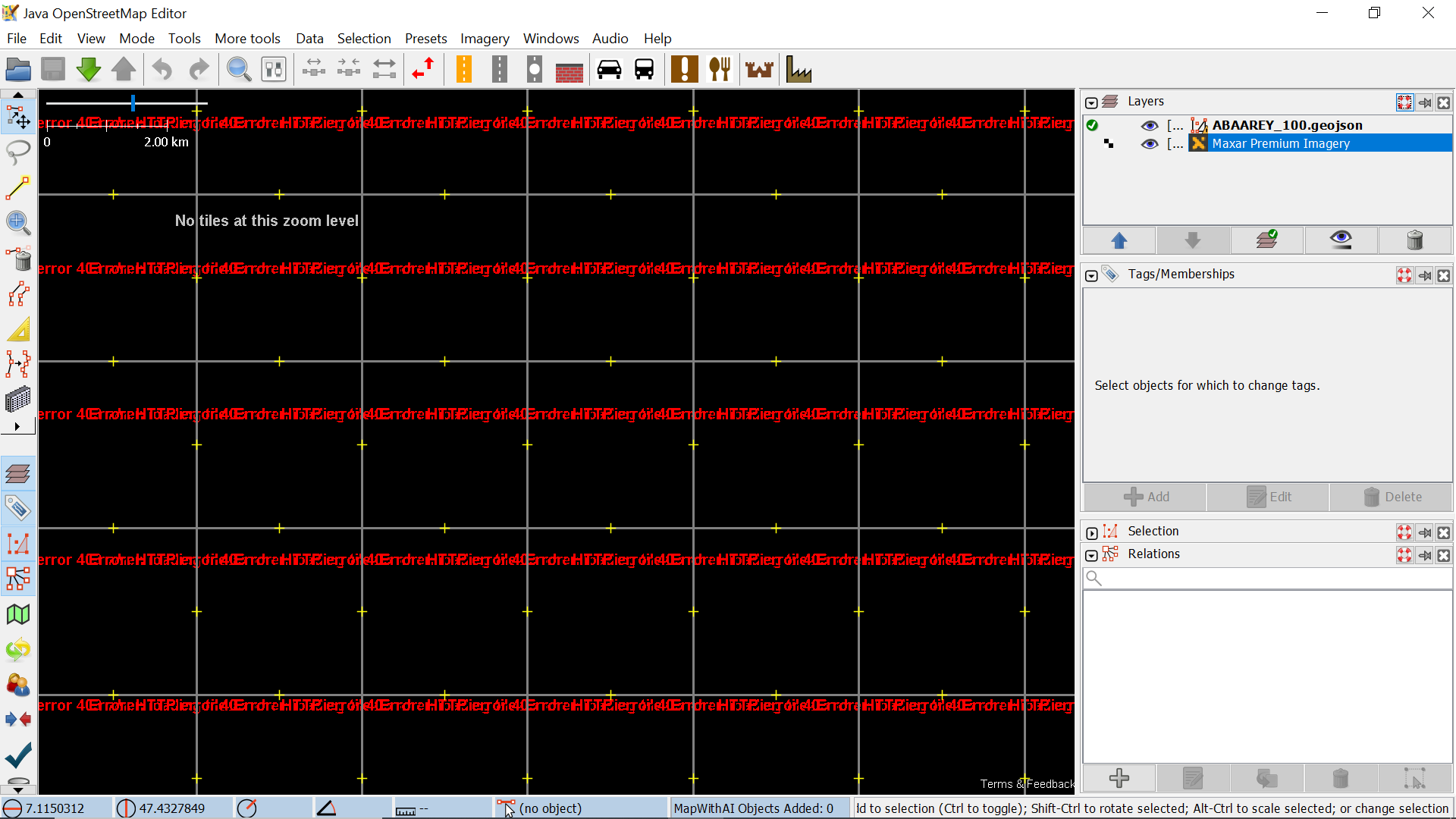Image resolution: width=1456 pixels, height=819 pixels.
Task: Toggle the map paint styles sidebar button
Action: pyautogui.click(x=18, y=614)
